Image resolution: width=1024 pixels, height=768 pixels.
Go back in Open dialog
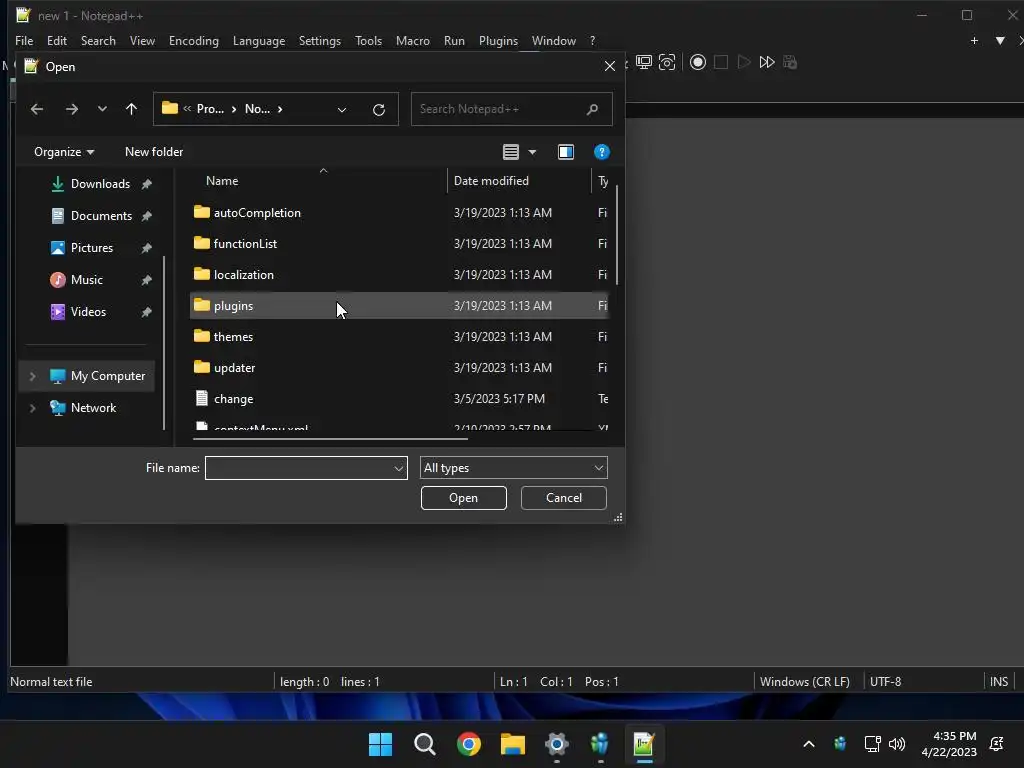tap(37, 109)
